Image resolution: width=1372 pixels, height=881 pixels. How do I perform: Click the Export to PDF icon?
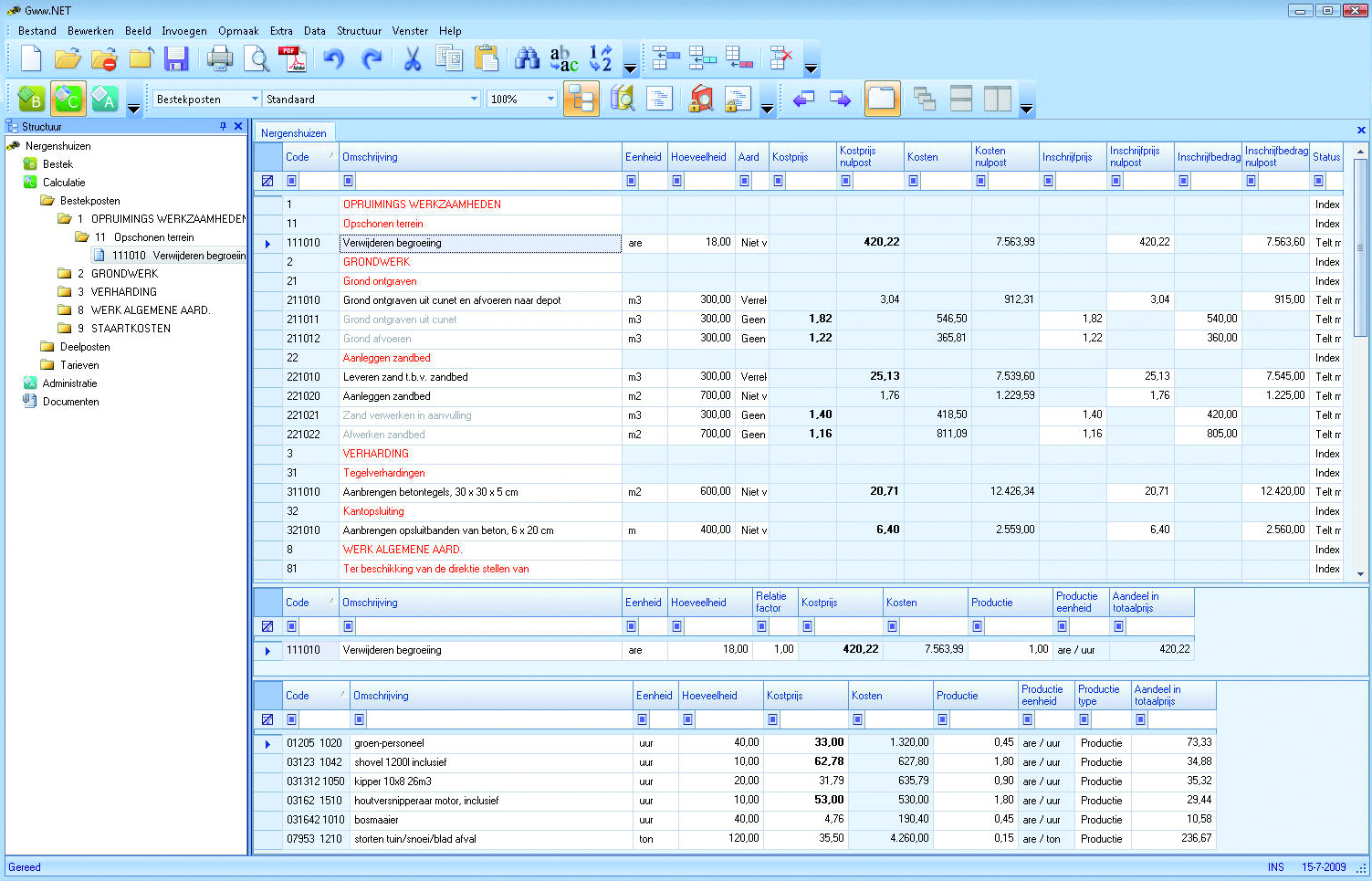point(292,59)
